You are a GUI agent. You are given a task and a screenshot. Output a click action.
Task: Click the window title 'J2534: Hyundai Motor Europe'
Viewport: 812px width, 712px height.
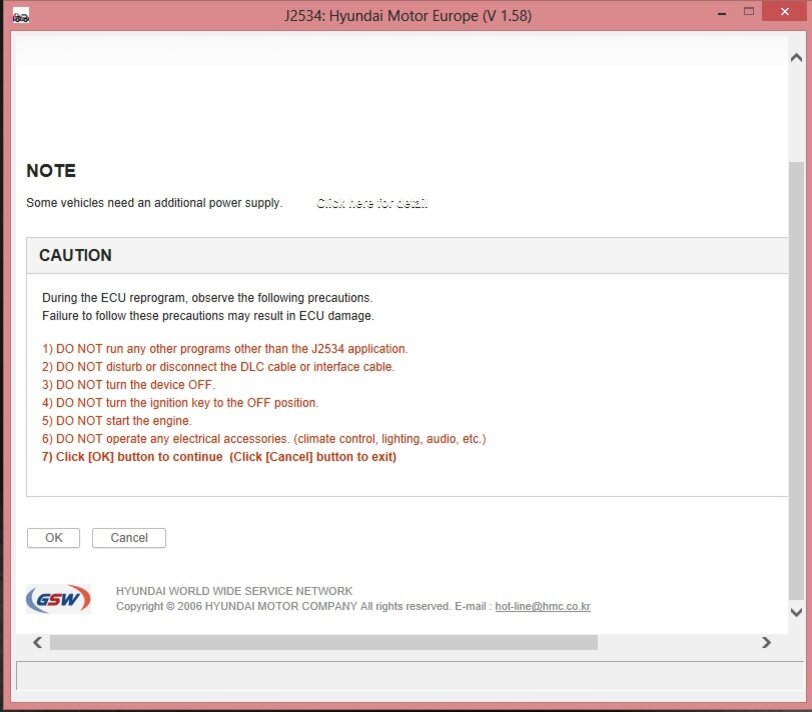408,16
